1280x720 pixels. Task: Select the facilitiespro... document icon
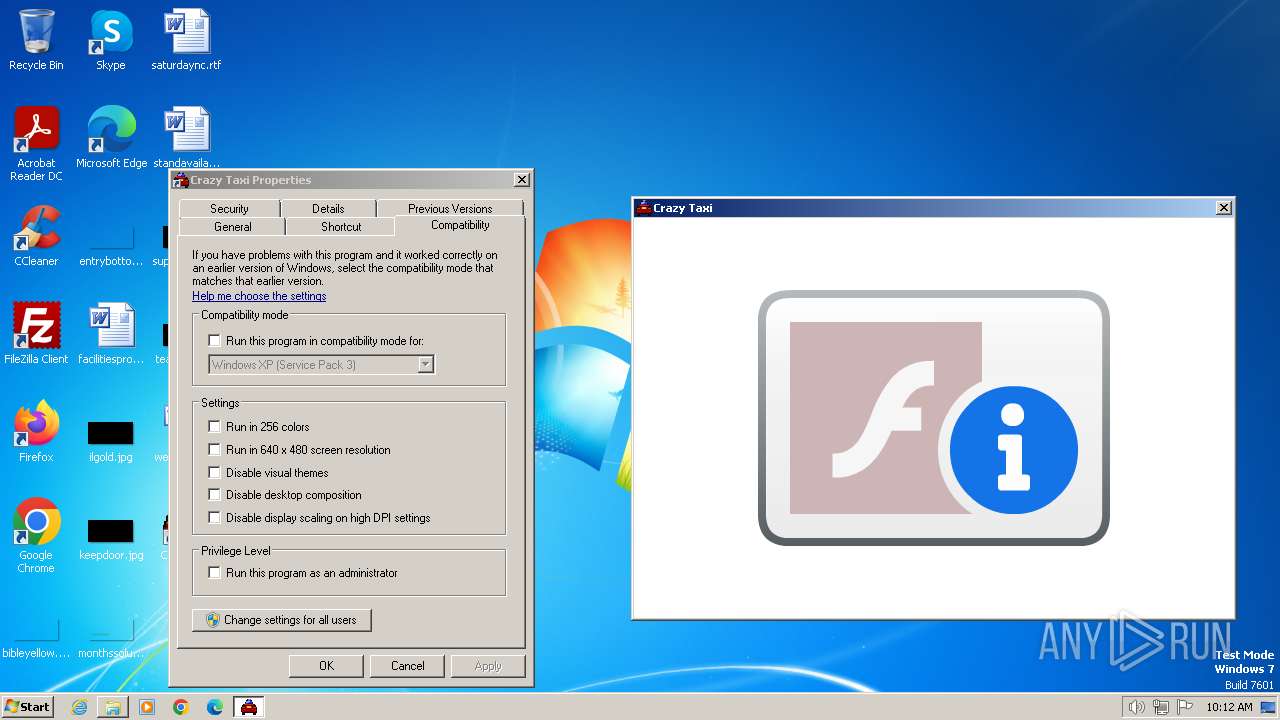(x=111, y=334)
